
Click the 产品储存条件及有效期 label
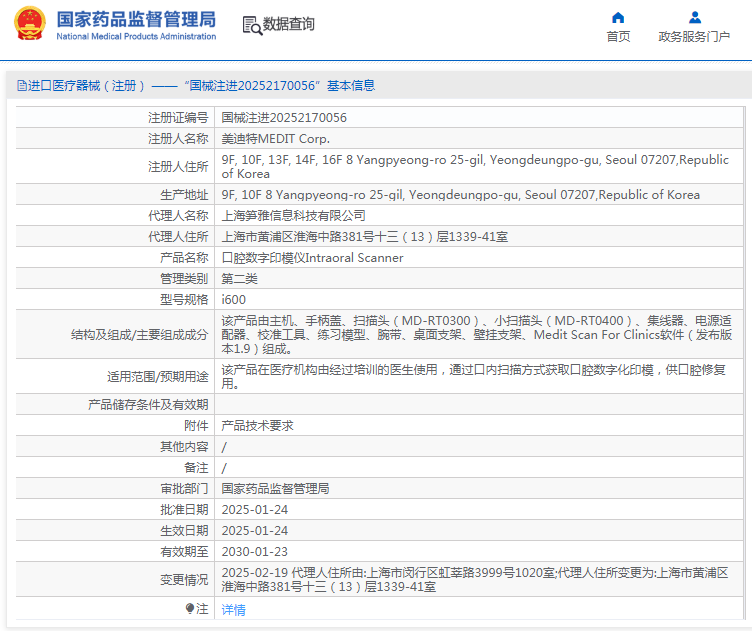[148, 405]
